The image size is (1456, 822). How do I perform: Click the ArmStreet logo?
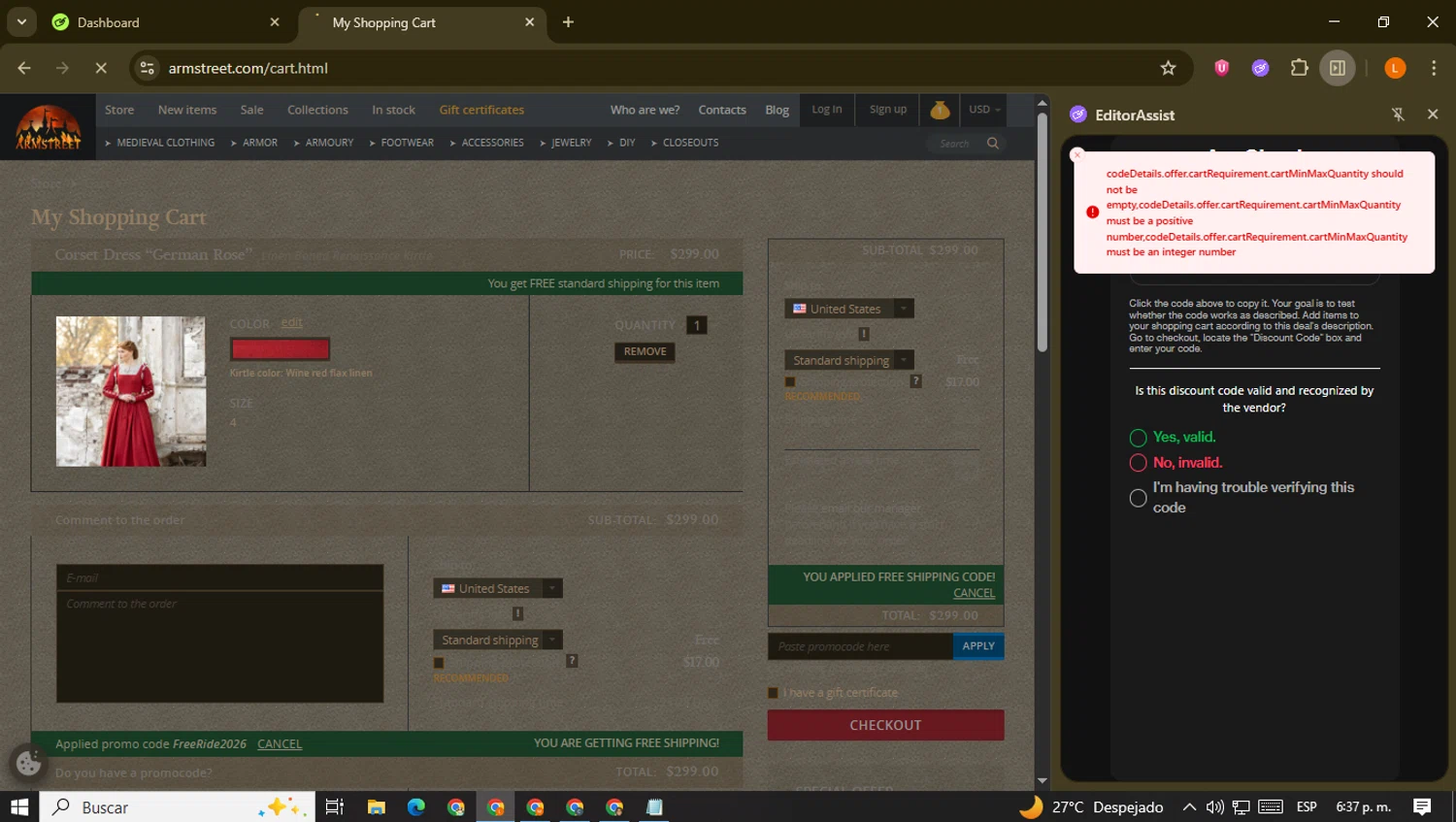48,127
